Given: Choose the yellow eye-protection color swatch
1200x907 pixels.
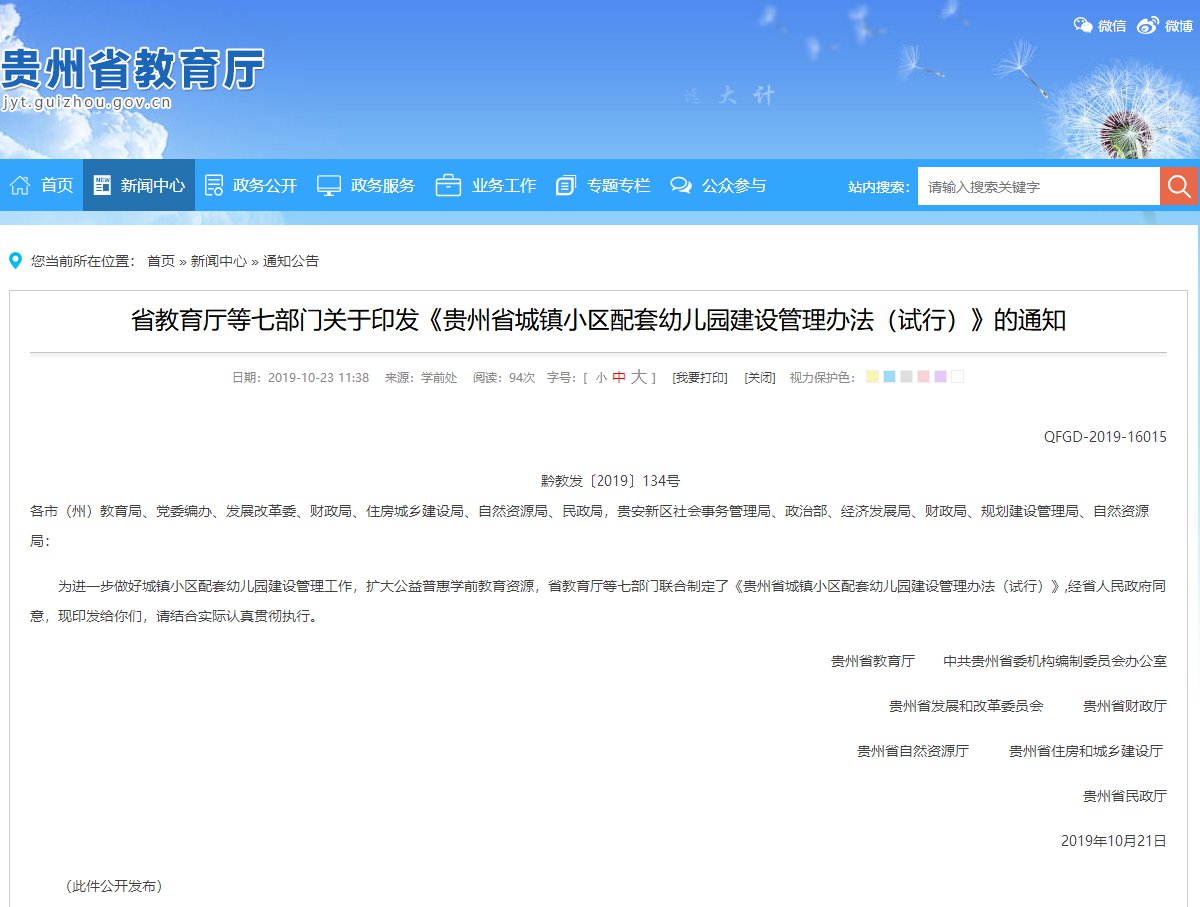Looking at the screenshot, I should [872, 377].
